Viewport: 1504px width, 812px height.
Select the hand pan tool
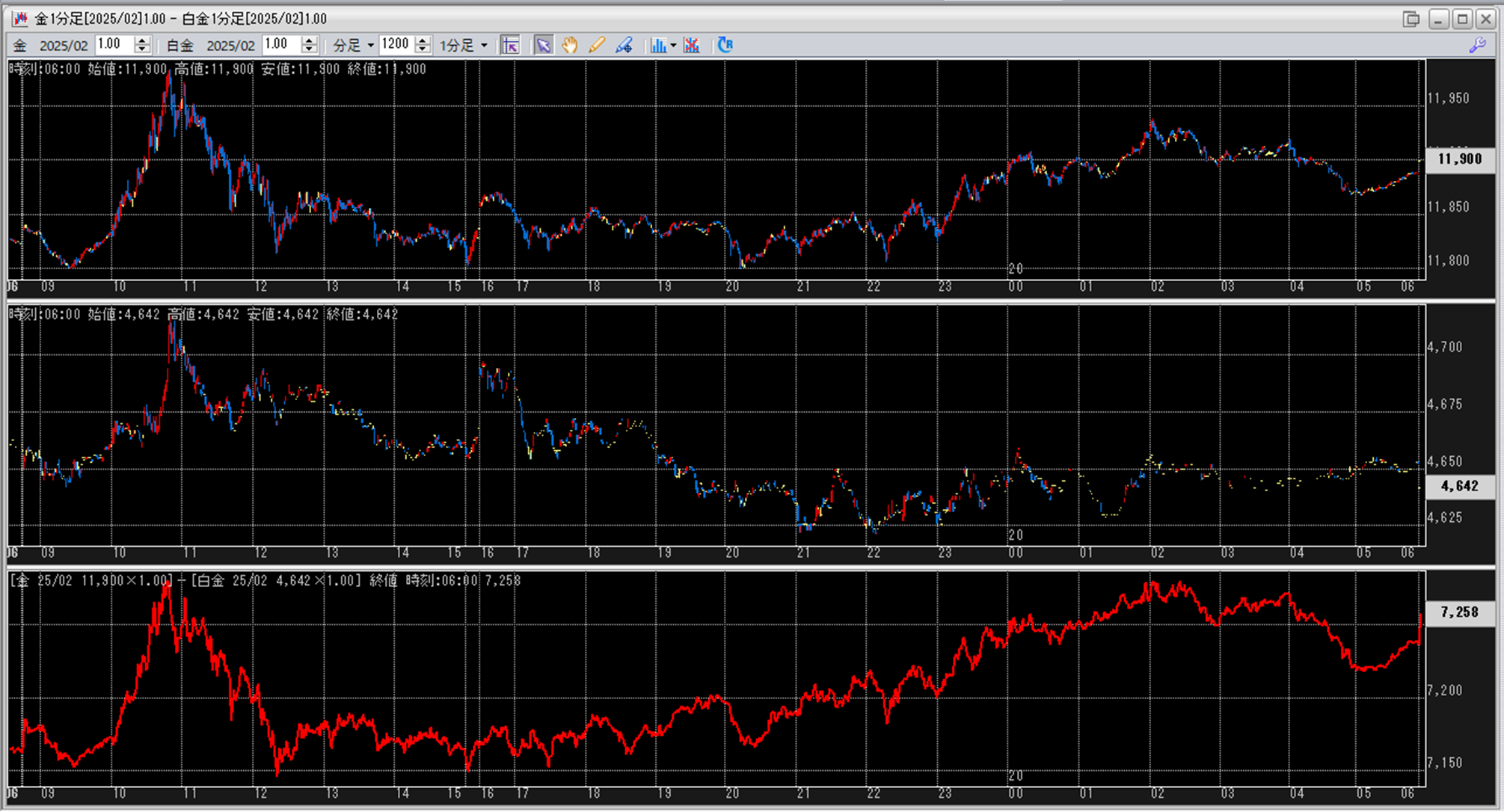(570, 46)
